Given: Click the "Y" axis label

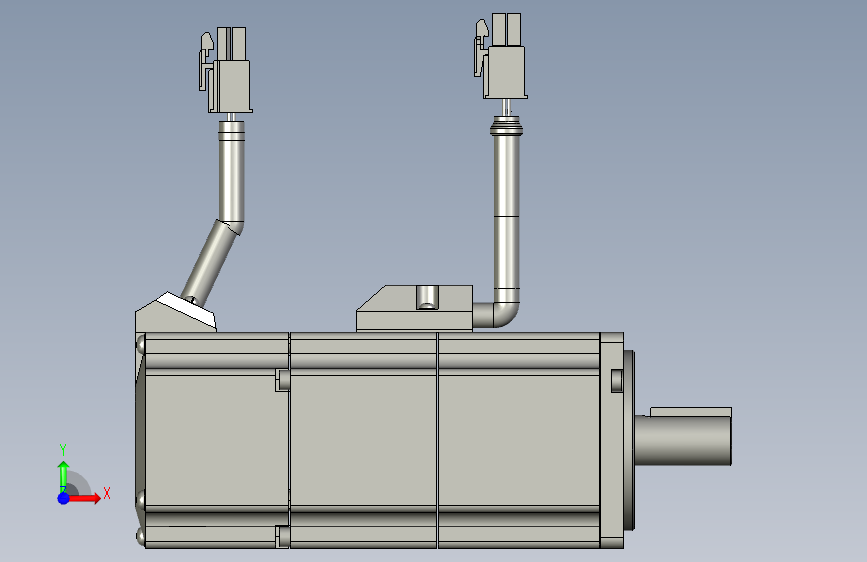Looking at the screenshot, I should pyautogui.click(x=63, y=450).
